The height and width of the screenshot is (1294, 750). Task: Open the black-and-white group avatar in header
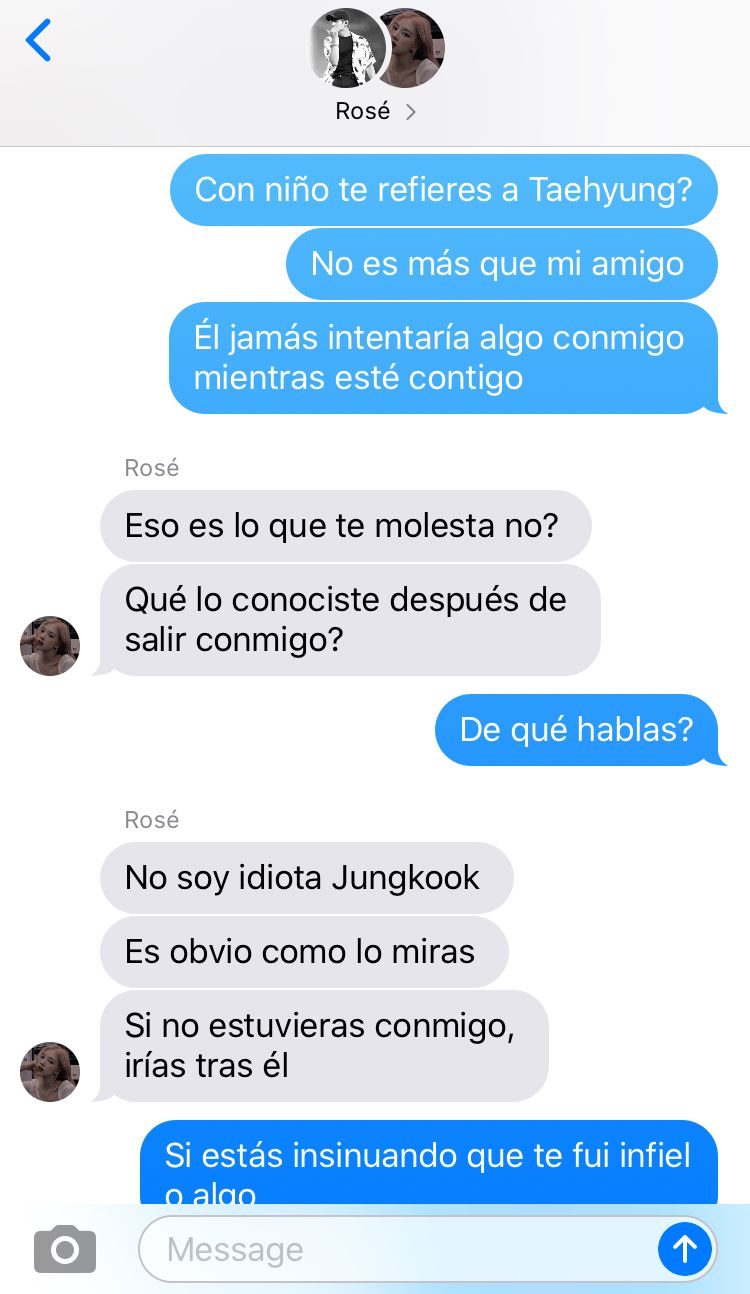(x=346, y=48)
